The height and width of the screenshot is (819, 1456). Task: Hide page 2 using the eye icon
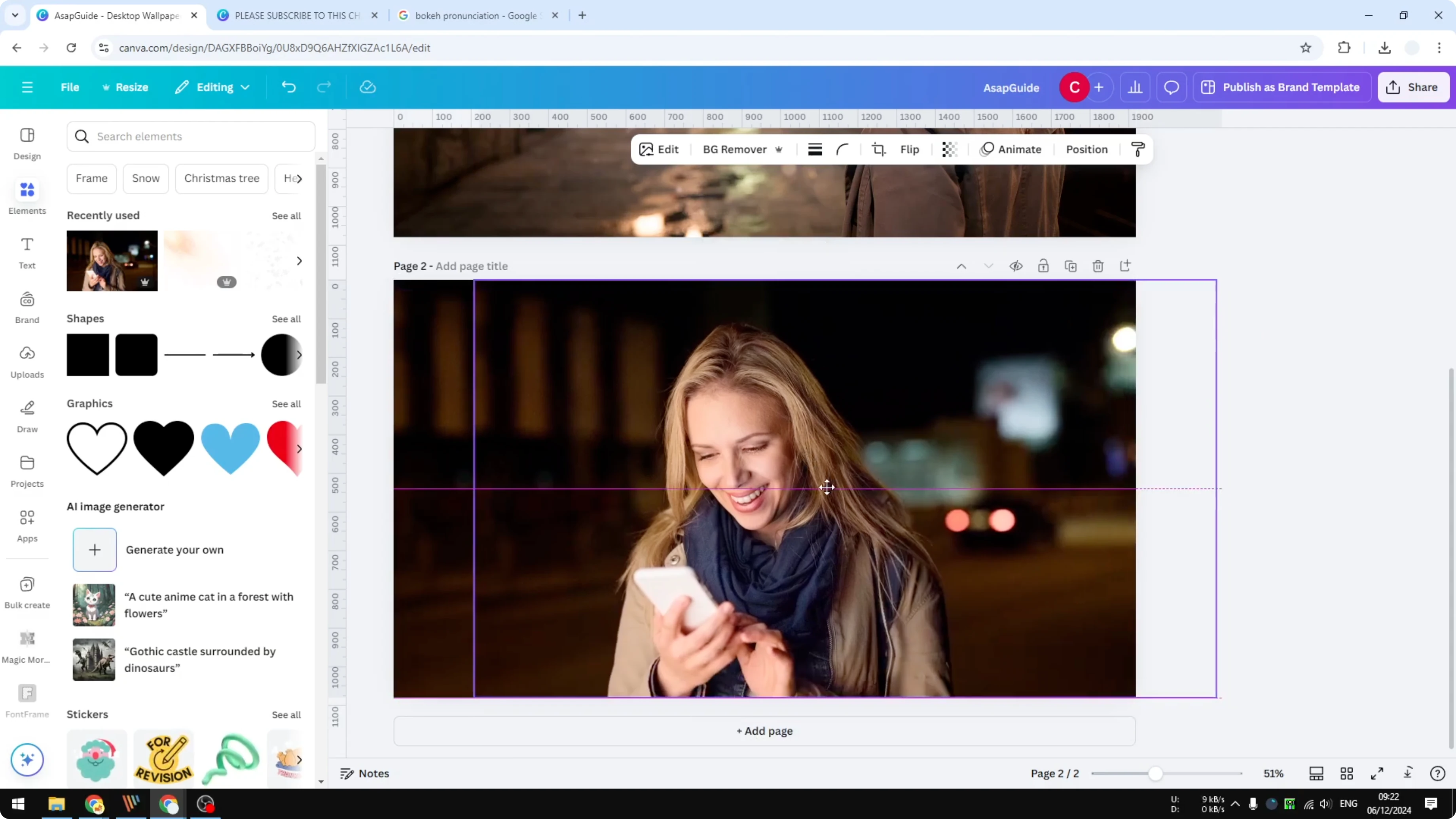pos(1016,265)
